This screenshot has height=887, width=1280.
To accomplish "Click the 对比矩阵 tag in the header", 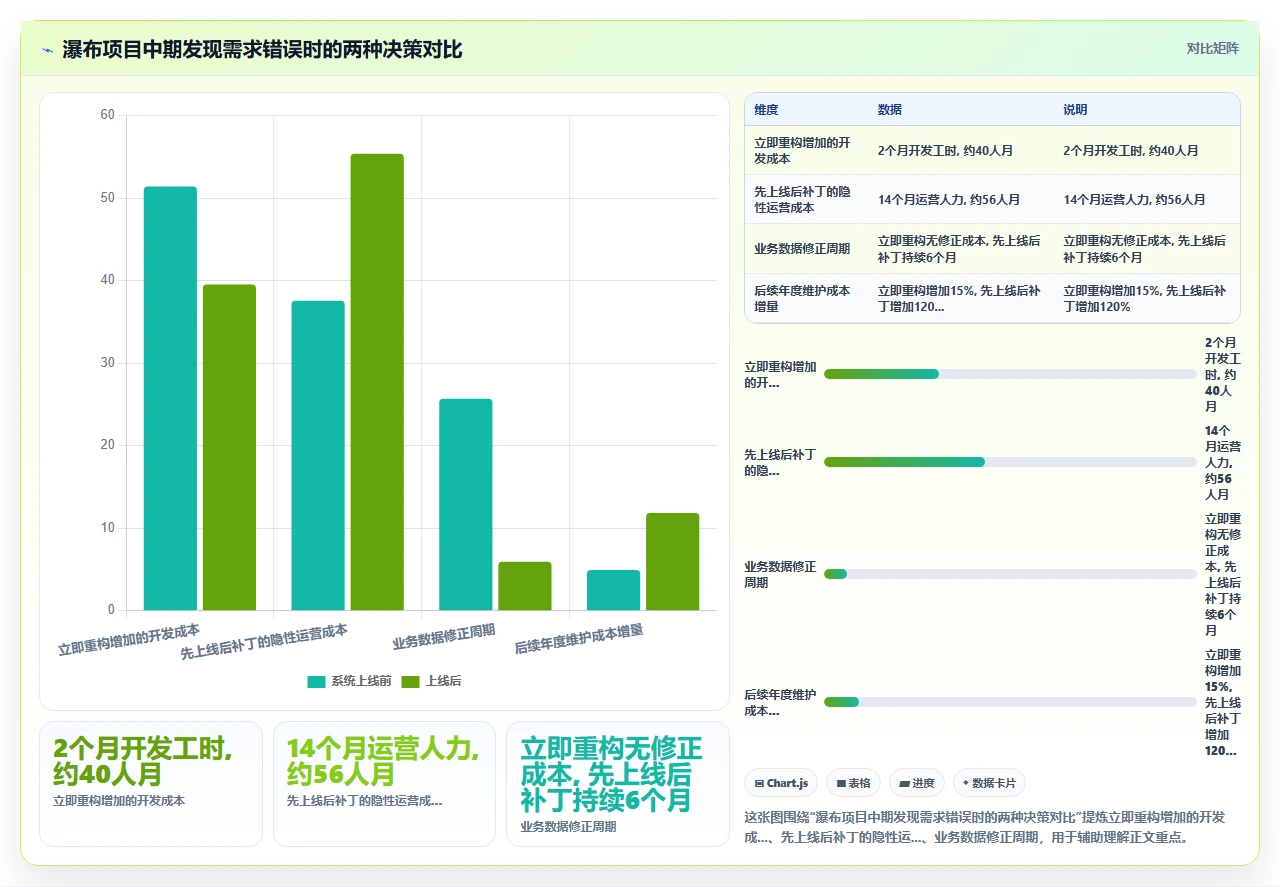I will (x=1212, y=48).
